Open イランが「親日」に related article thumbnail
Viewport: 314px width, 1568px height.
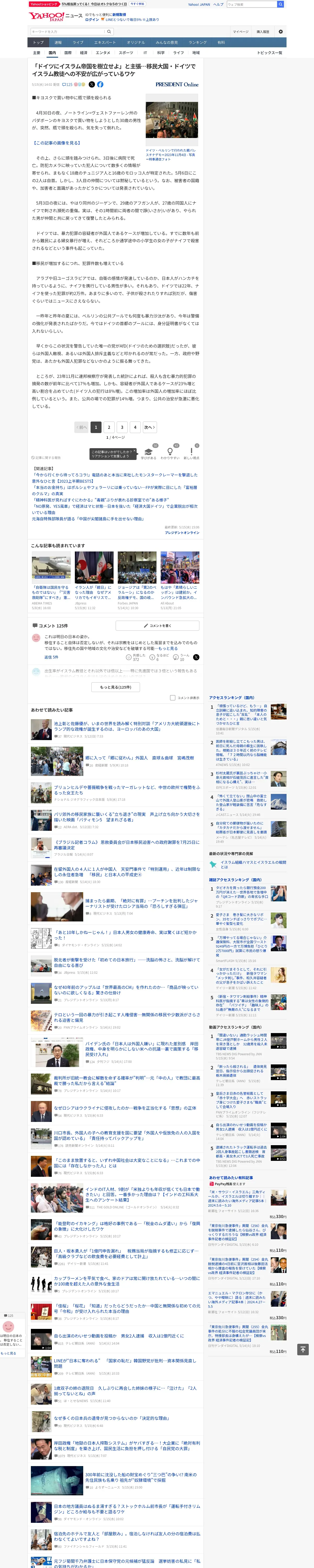pyautogui.click(x=94, y=567)
